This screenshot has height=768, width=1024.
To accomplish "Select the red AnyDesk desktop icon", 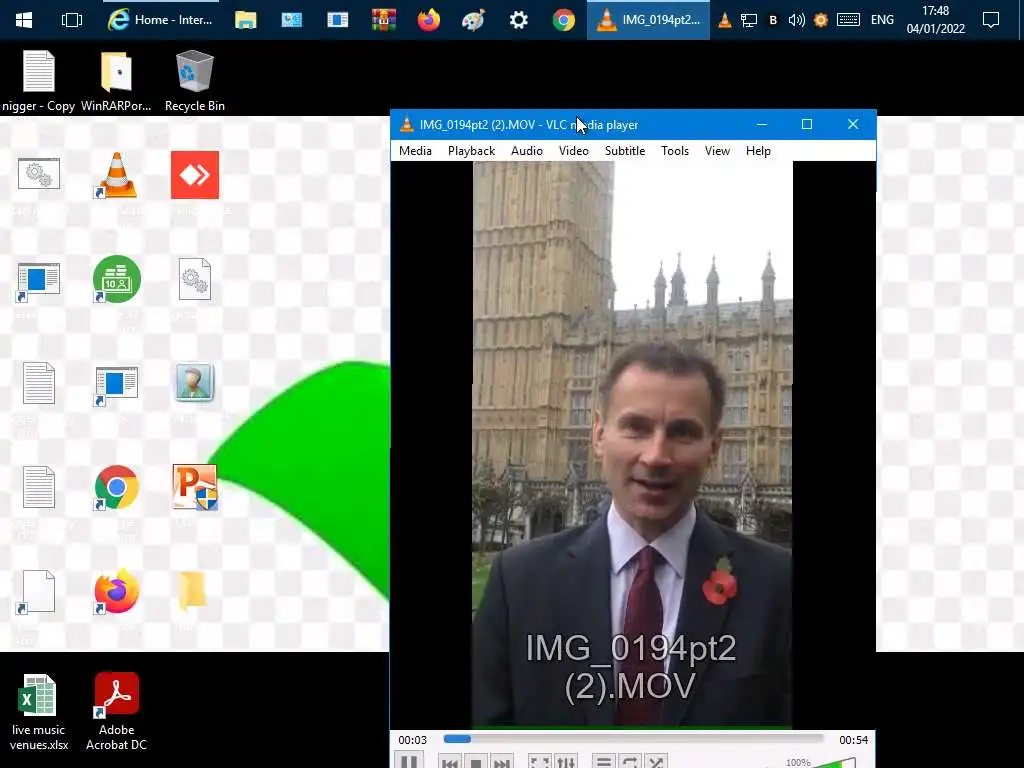I will 195,175.
